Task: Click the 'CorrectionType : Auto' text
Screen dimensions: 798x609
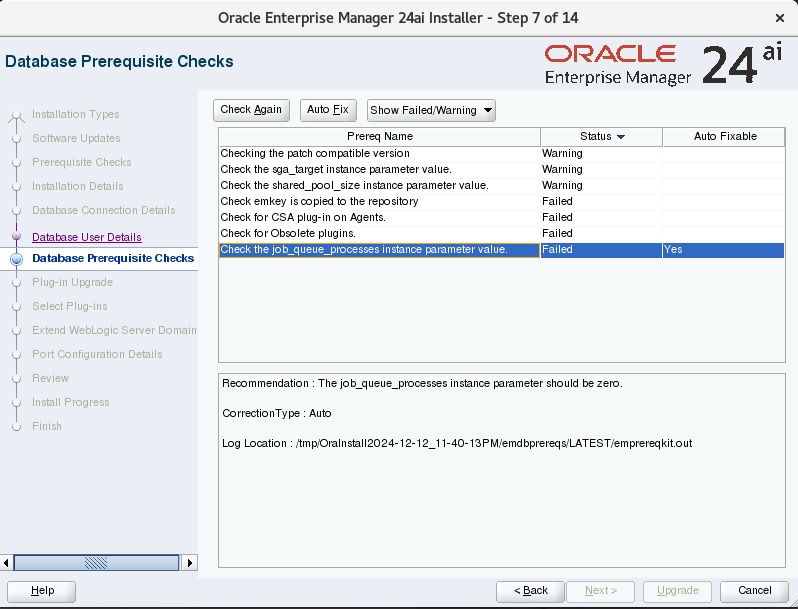Action: click(x=277, y=414)
